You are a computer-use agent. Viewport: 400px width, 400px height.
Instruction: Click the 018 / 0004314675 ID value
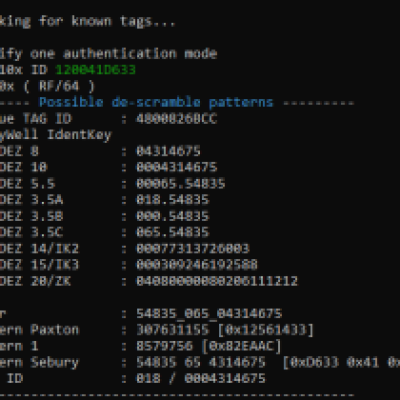(x=201, y=378)
